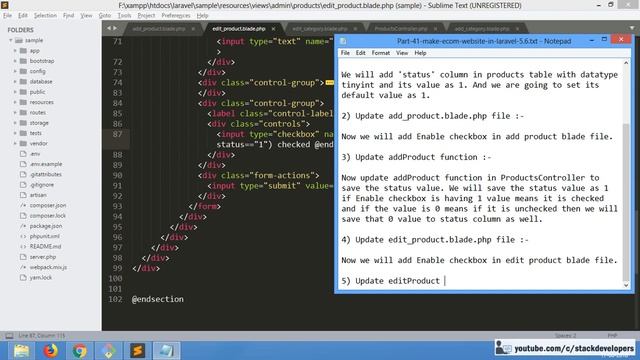
Task: Expand the resources folder
Action: point(15,102)
